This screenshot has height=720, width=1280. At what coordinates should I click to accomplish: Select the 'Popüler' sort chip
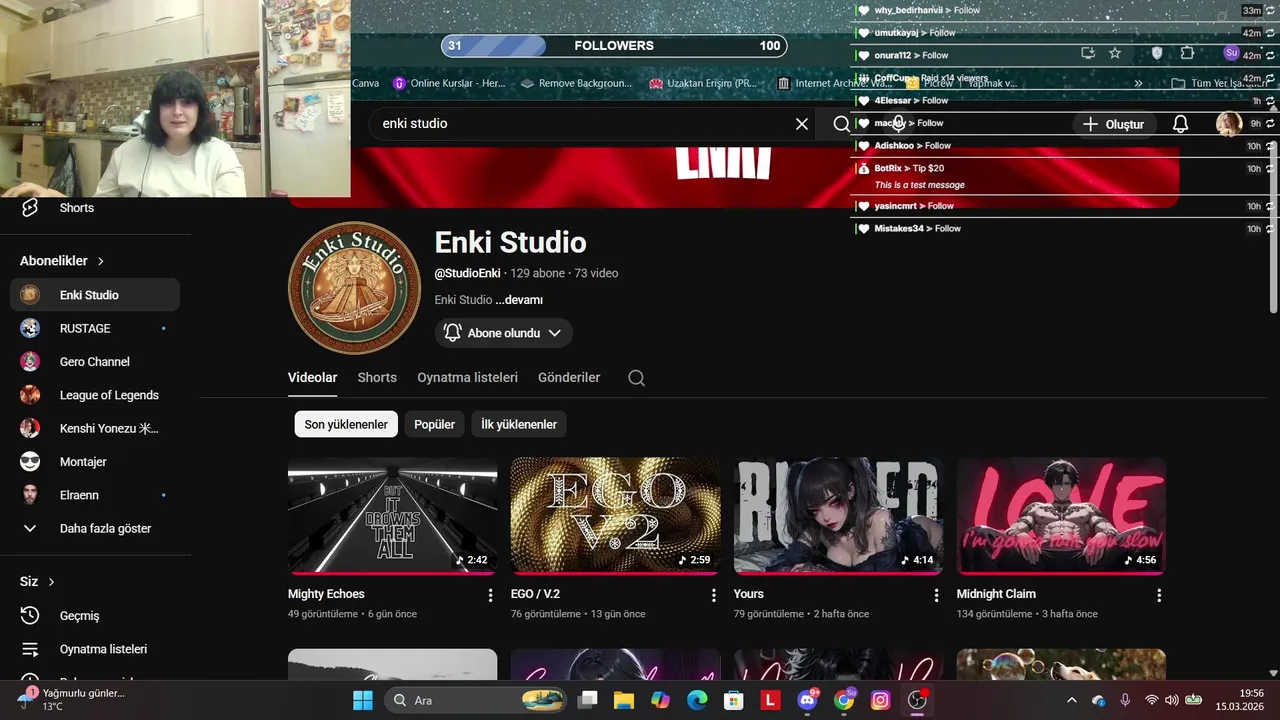point(434,424)
